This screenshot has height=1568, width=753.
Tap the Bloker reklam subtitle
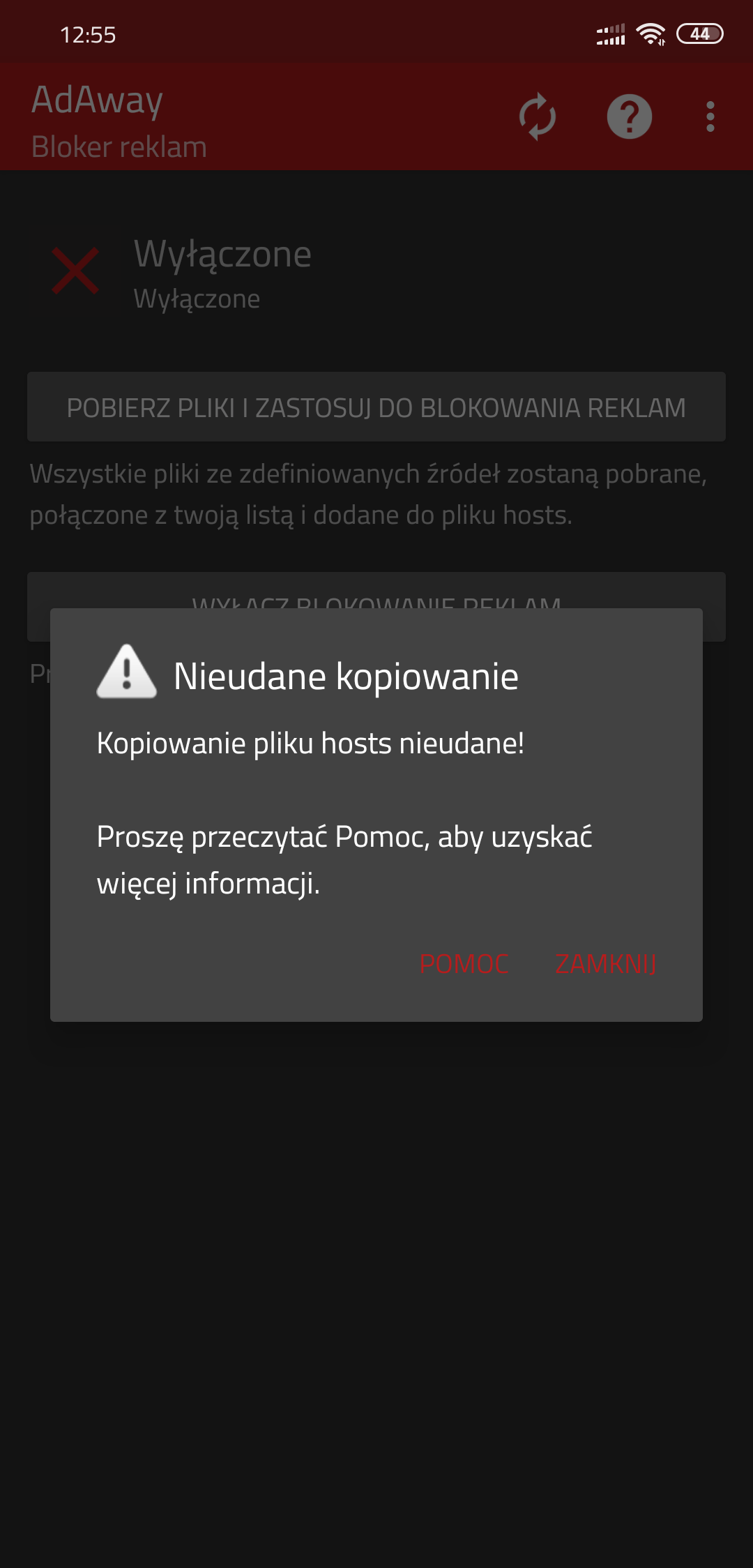tap(119, 147)
